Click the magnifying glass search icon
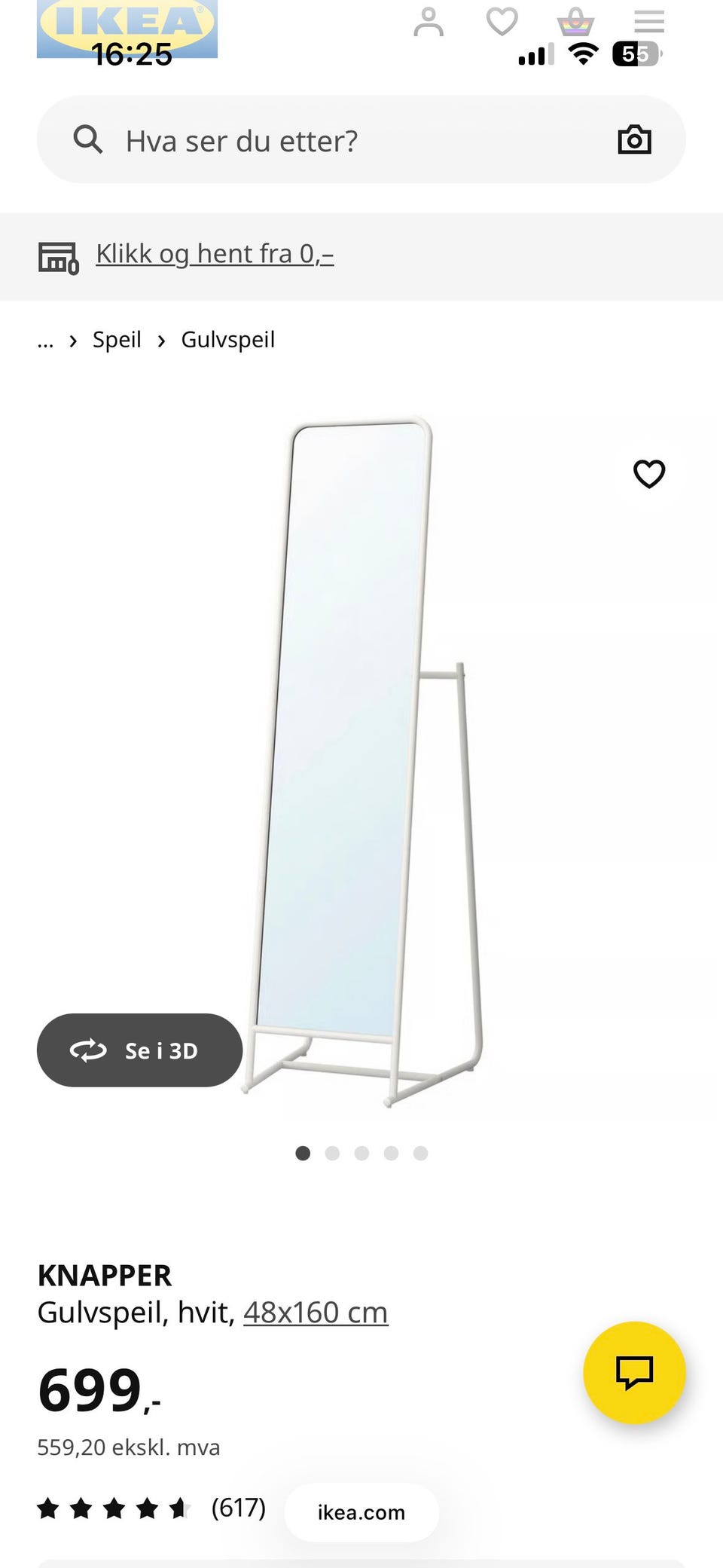Screen dimensions: 723x1568 coord(87,140)
